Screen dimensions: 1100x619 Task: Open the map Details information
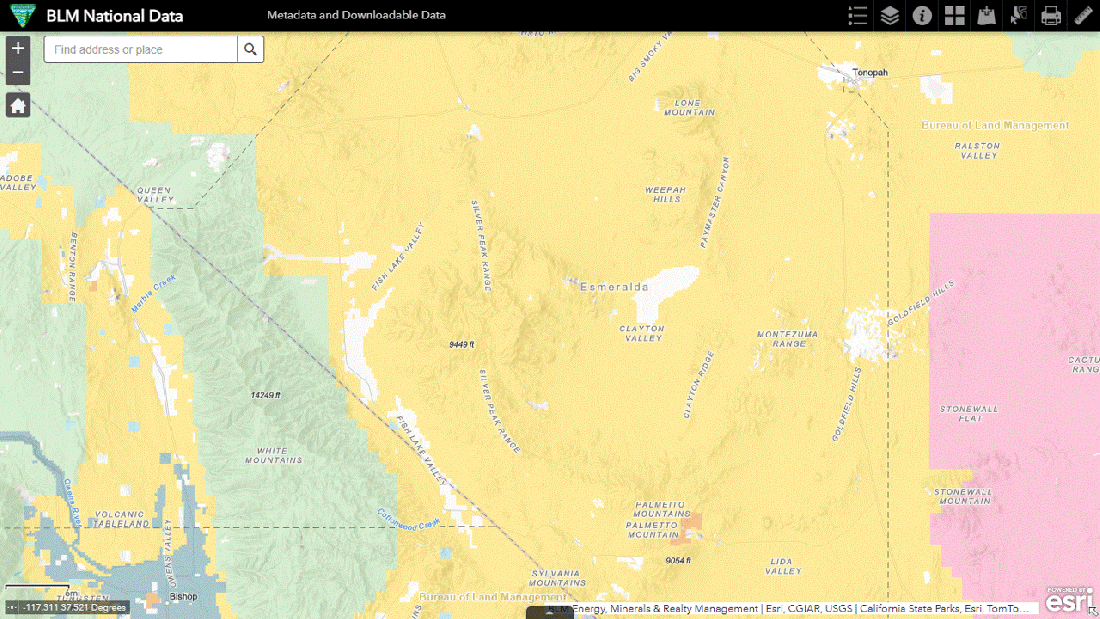pyautogui.click(x=922, y=15)
